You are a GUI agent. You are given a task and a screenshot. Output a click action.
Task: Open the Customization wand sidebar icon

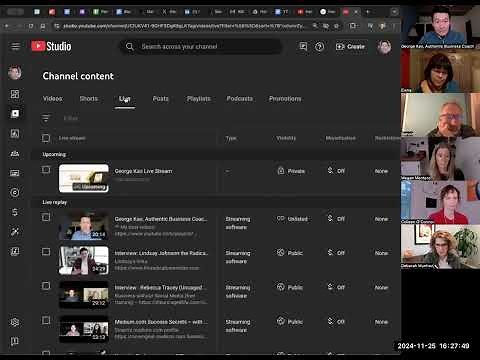(x=15, y=232)
